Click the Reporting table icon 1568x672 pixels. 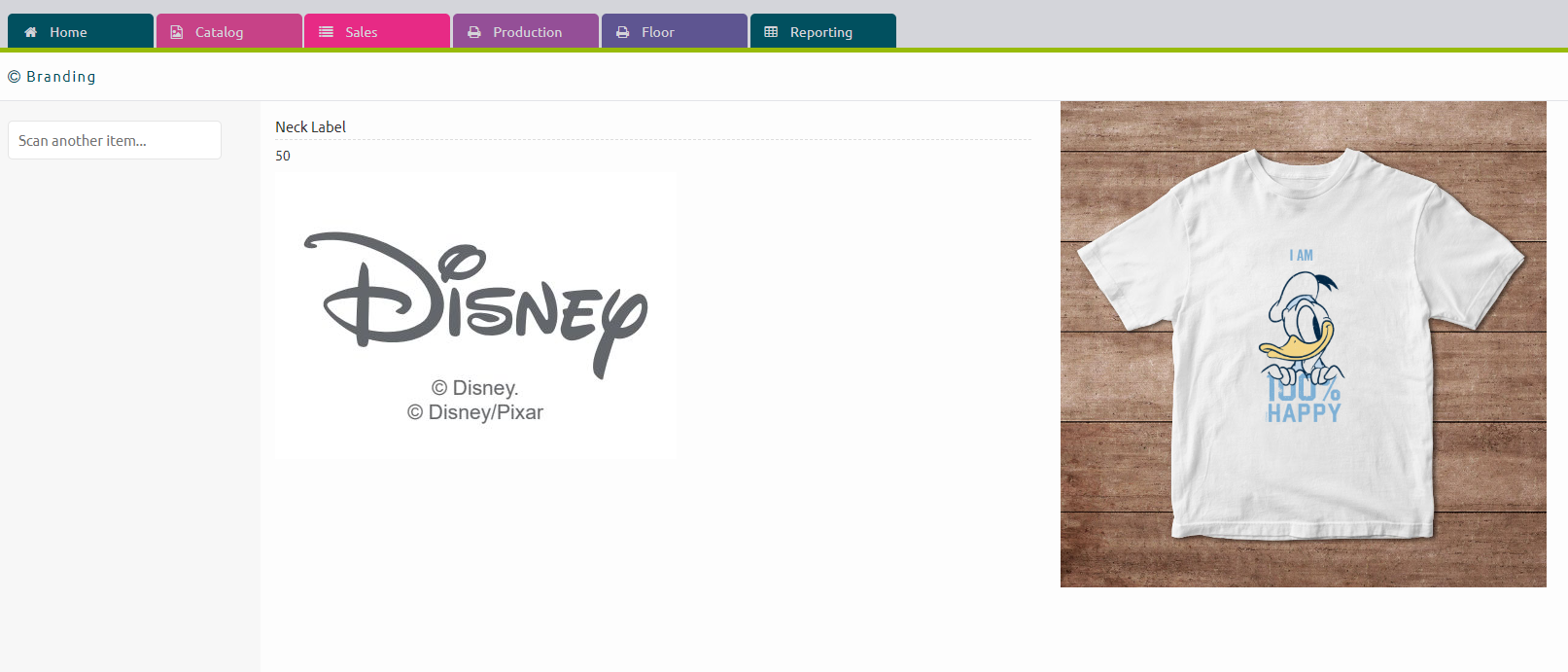[x=771, y=32]
